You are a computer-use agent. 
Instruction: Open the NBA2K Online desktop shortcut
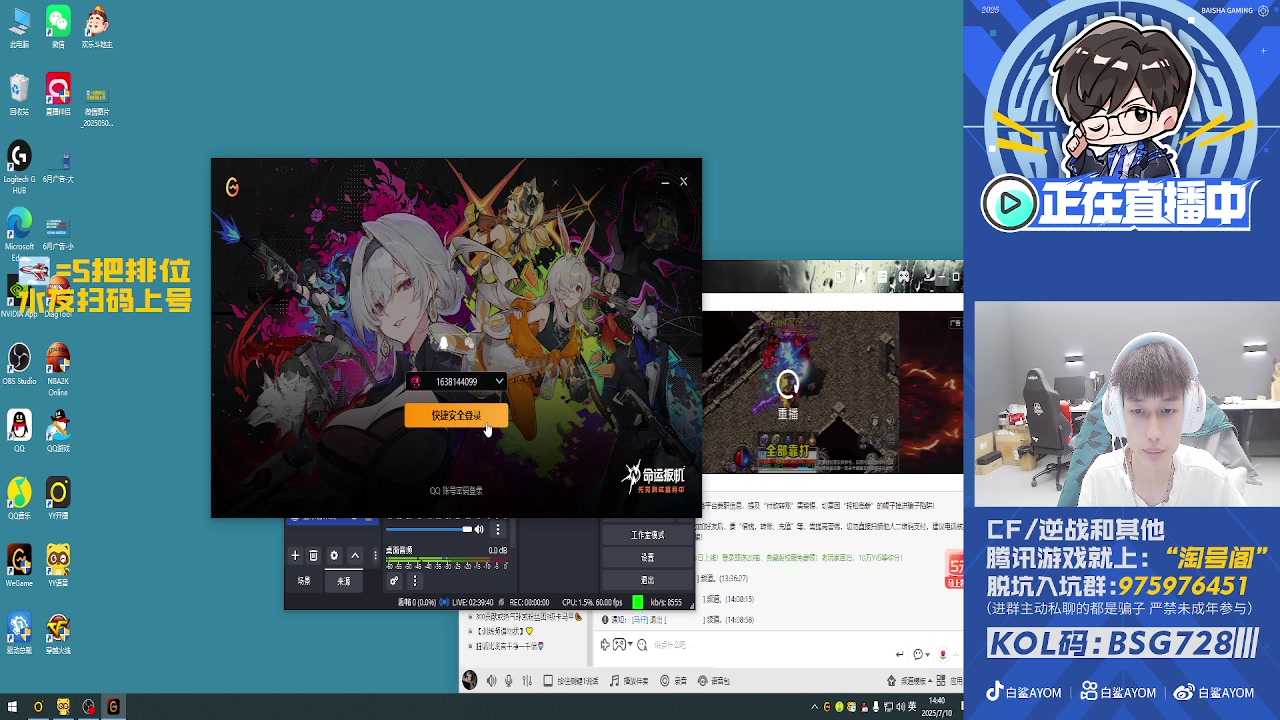(x=58, y=368)
